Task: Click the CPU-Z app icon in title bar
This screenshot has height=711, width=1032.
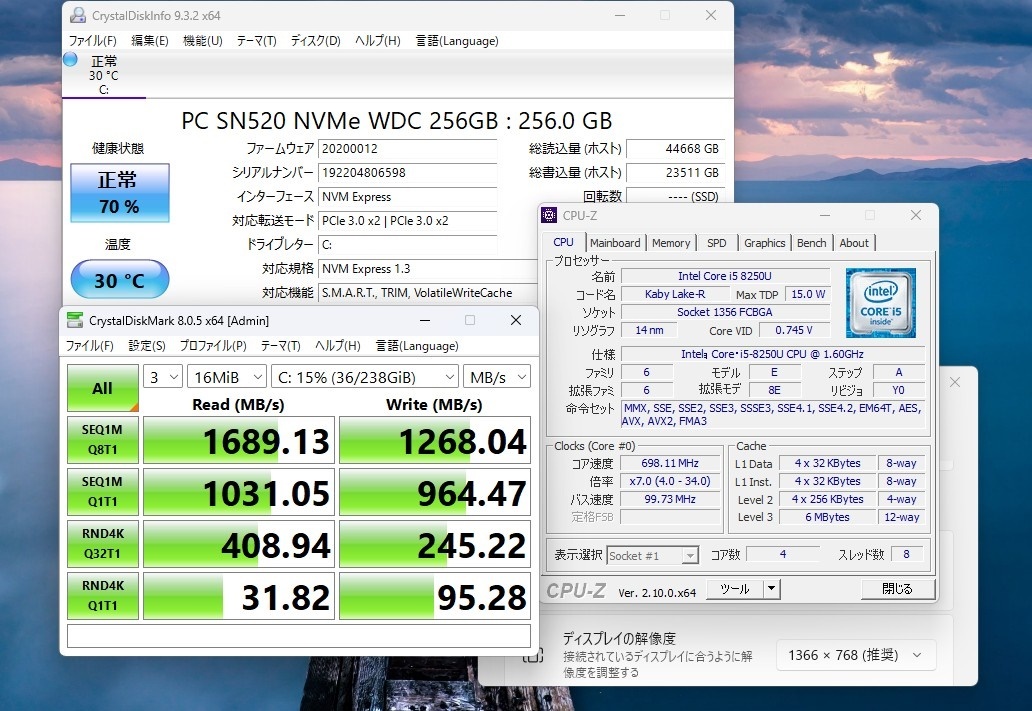Action: point(549,215)
